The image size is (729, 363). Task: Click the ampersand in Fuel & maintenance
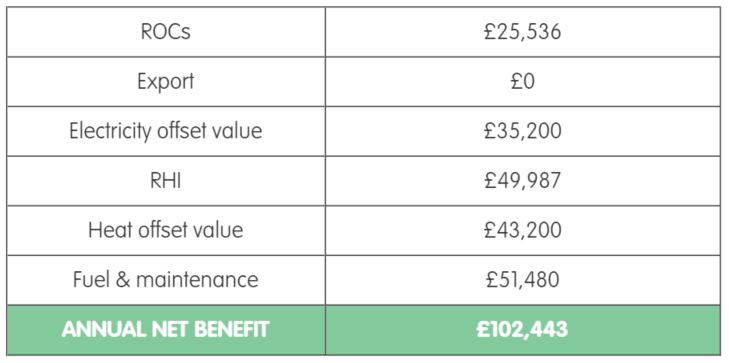123,280
